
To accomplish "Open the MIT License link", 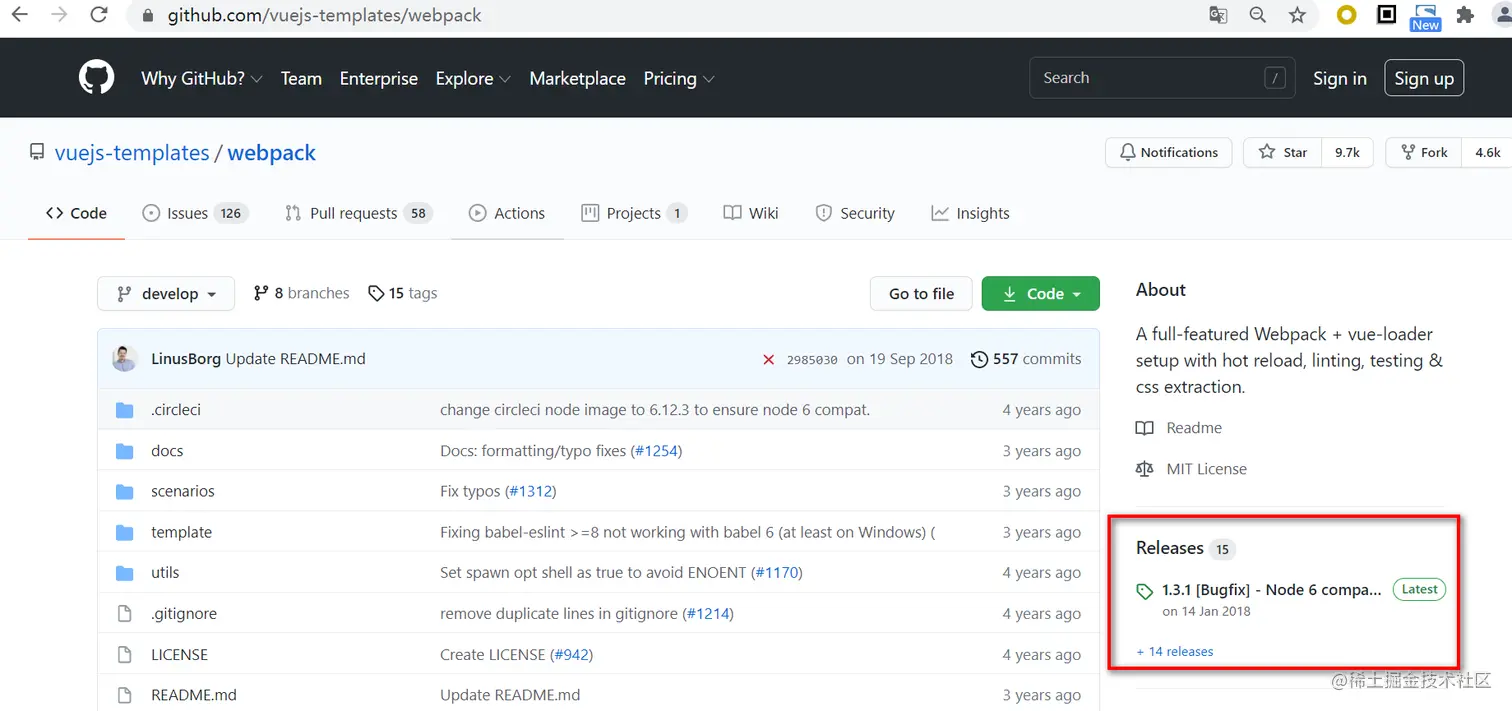I will point(1206,469).
